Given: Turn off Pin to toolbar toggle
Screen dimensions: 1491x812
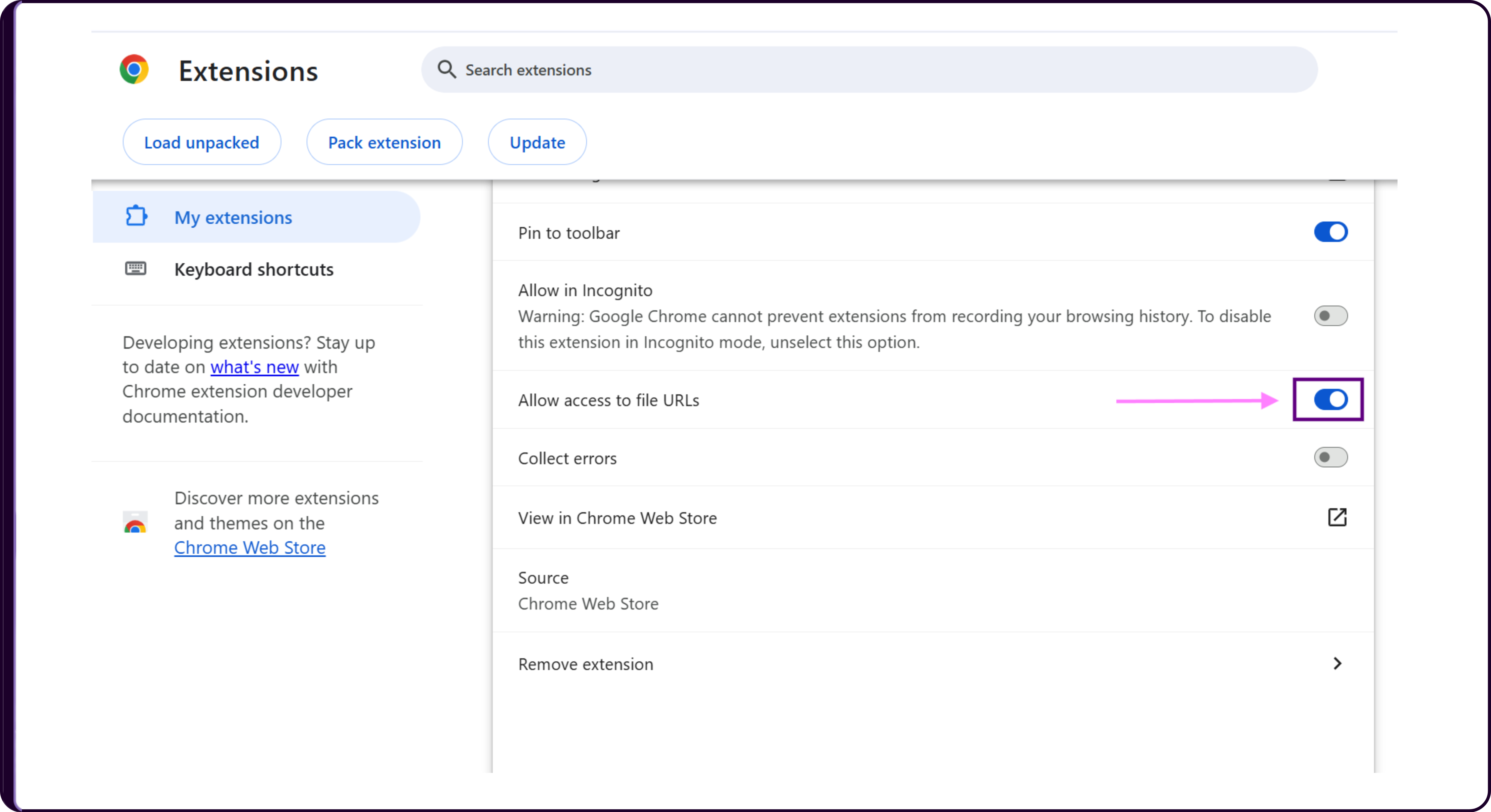Looking at the screenshot, I should click(x=1331, y=232).
